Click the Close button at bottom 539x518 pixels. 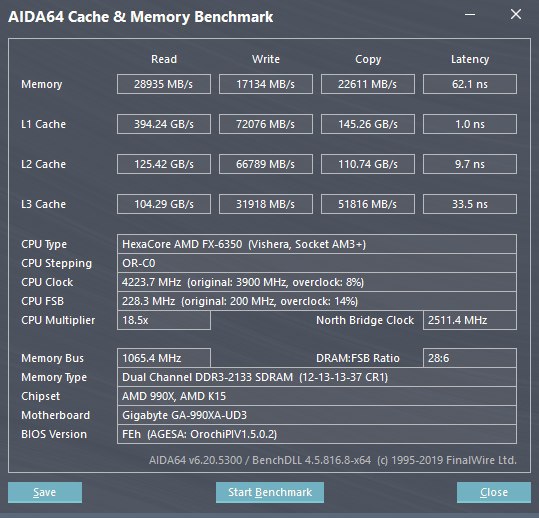[494, 492]
